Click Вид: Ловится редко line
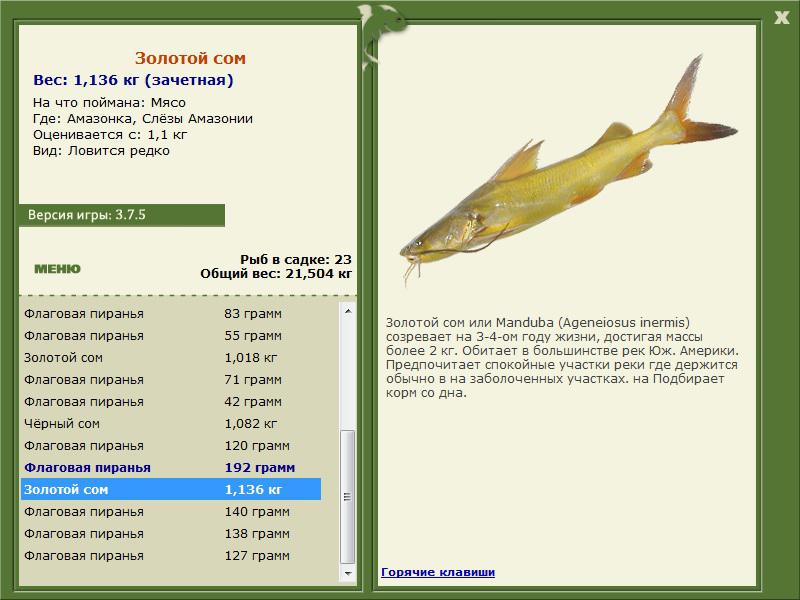This screenshot has height=600, width=800. point(101,151)
